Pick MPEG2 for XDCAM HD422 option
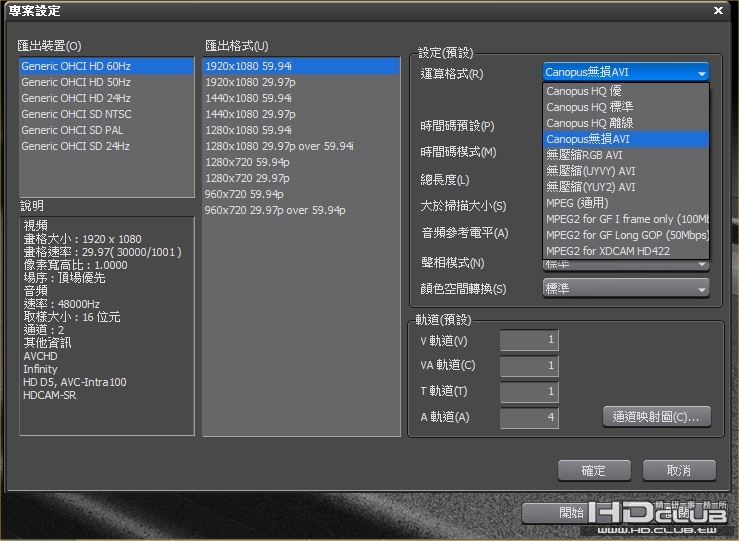 coord(626,251)
